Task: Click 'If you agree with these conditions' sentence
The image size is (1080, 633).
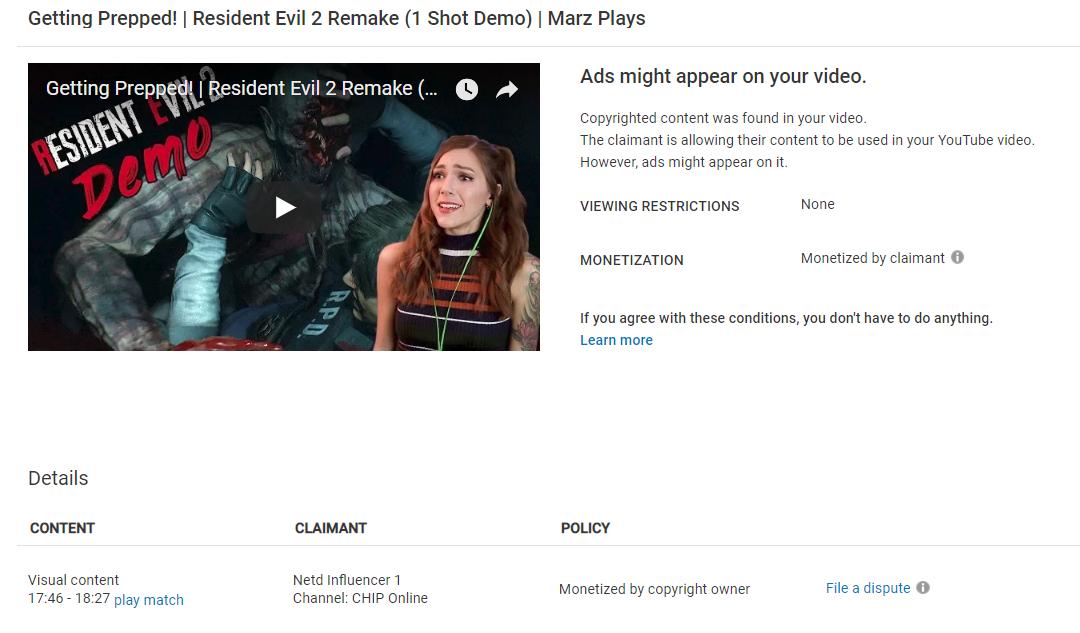Action: pos(786,318)
